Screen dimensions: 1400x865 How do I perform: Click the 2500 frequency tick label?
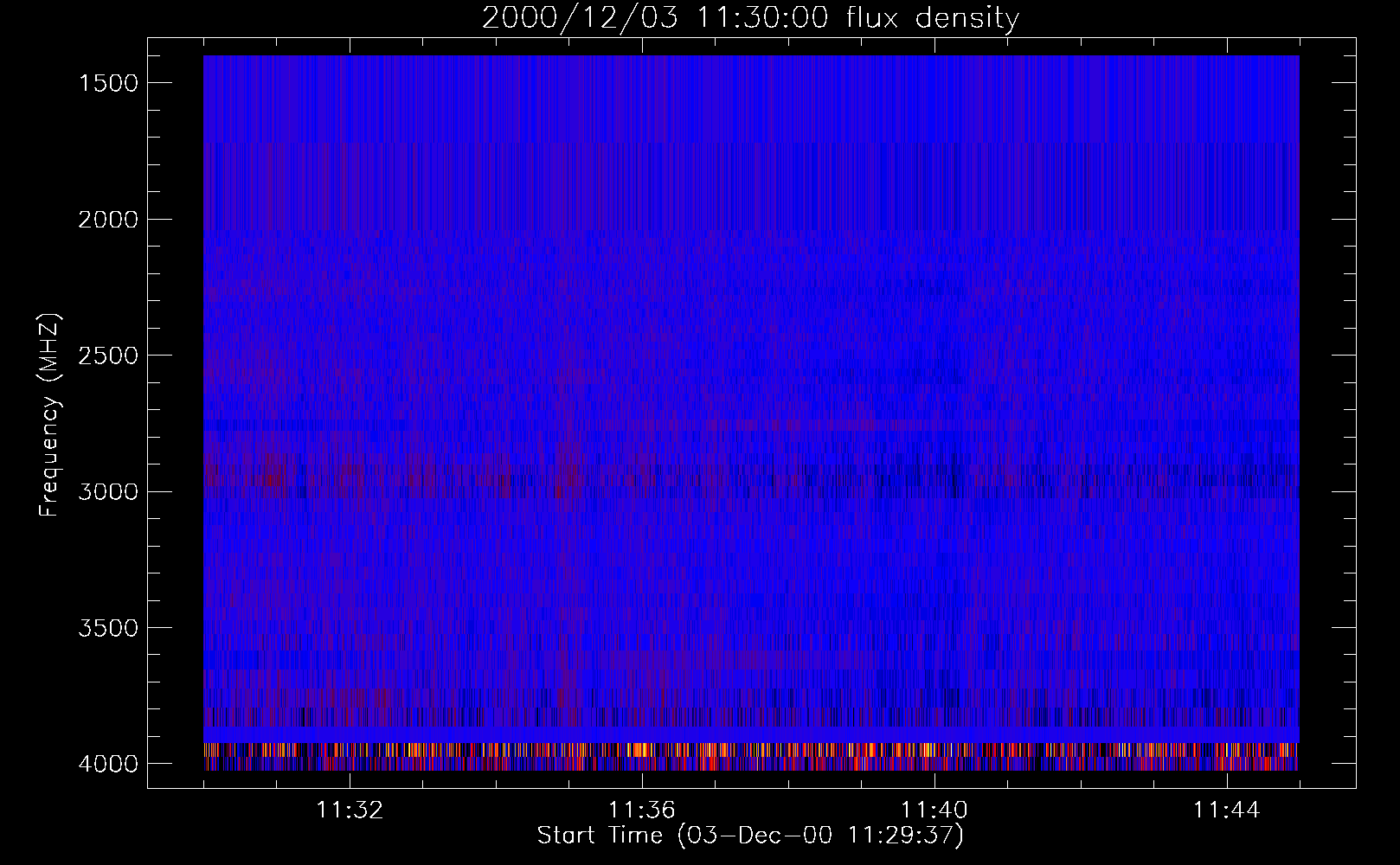point(108,356)
